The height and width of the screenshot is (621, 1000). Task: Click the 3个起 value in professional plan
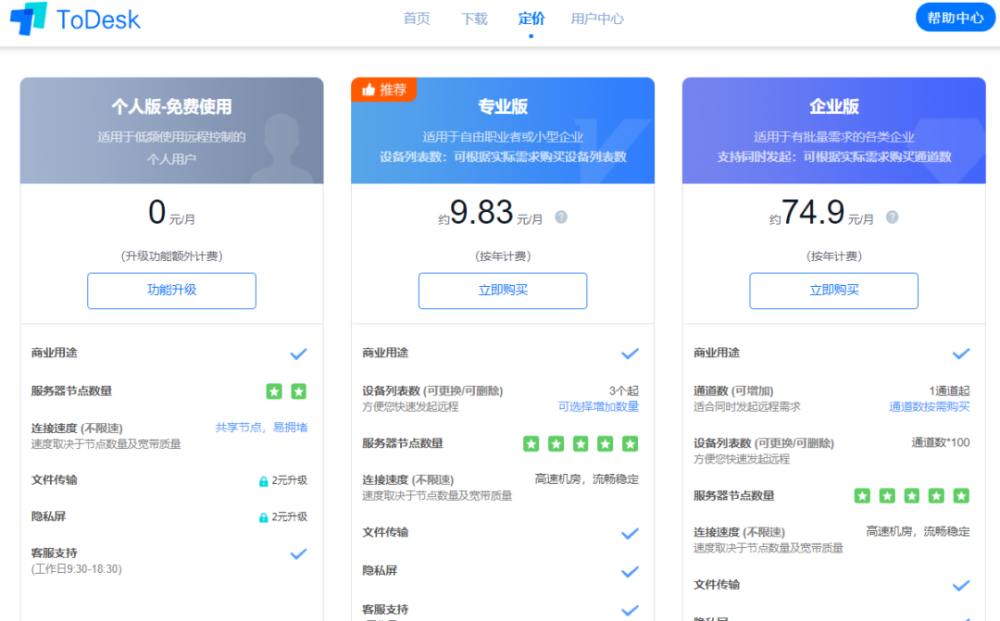coord(624,391)
